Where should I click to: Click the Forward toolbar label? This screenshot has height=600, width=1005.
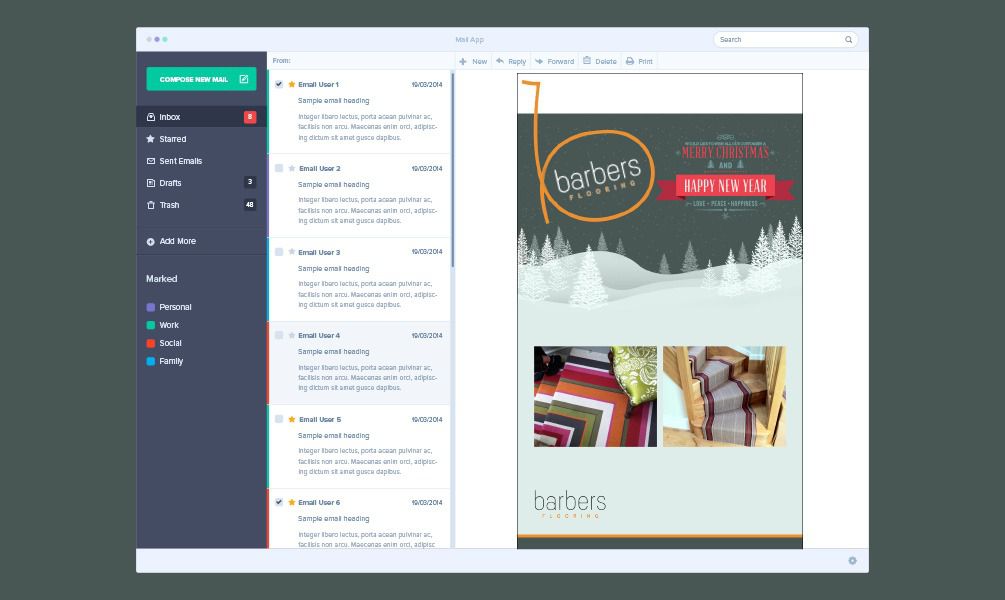pyautogui.click(x=560, y=62)
